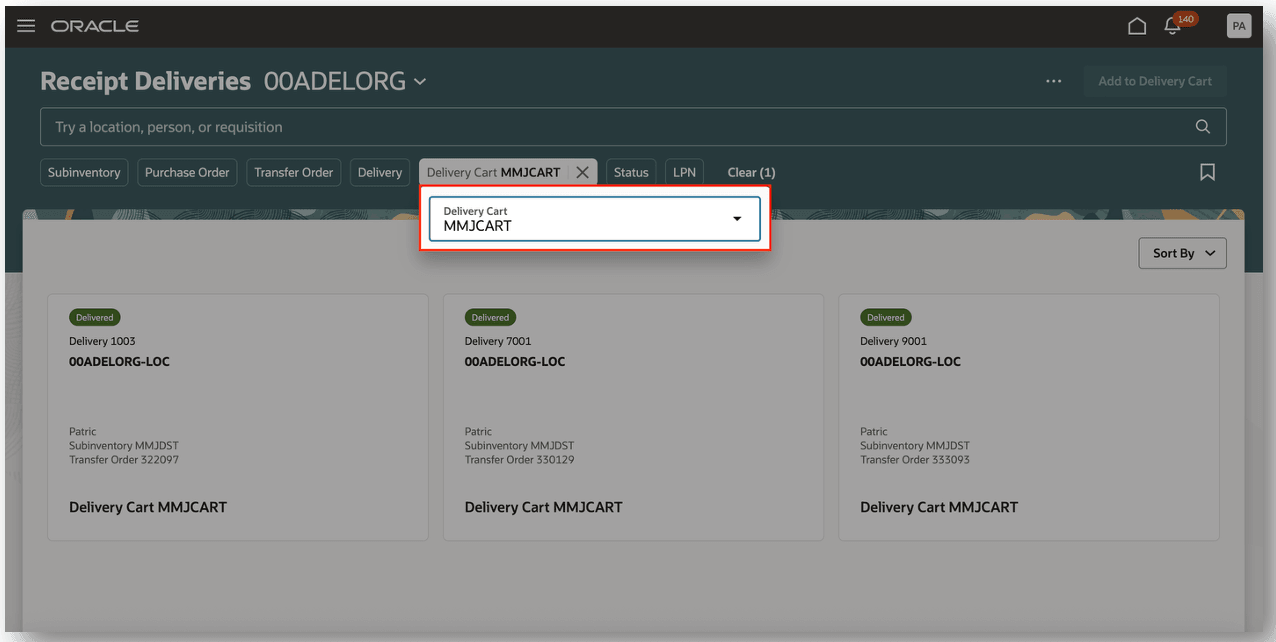
Task: Select the Delivery 1003 card
Action: 238,417
